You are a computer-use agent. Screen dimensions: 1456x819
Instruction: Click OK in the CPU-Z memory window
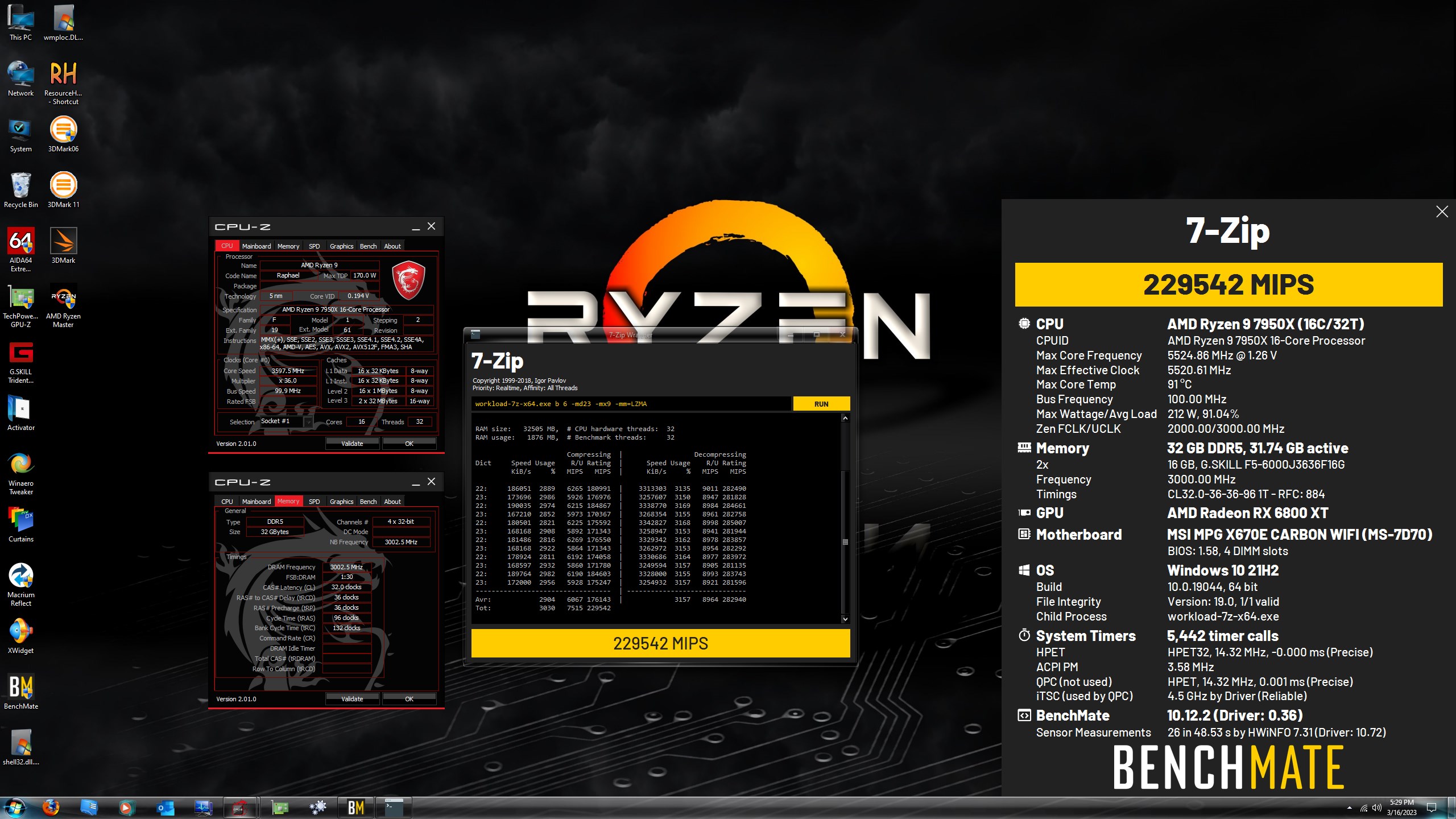409,699
